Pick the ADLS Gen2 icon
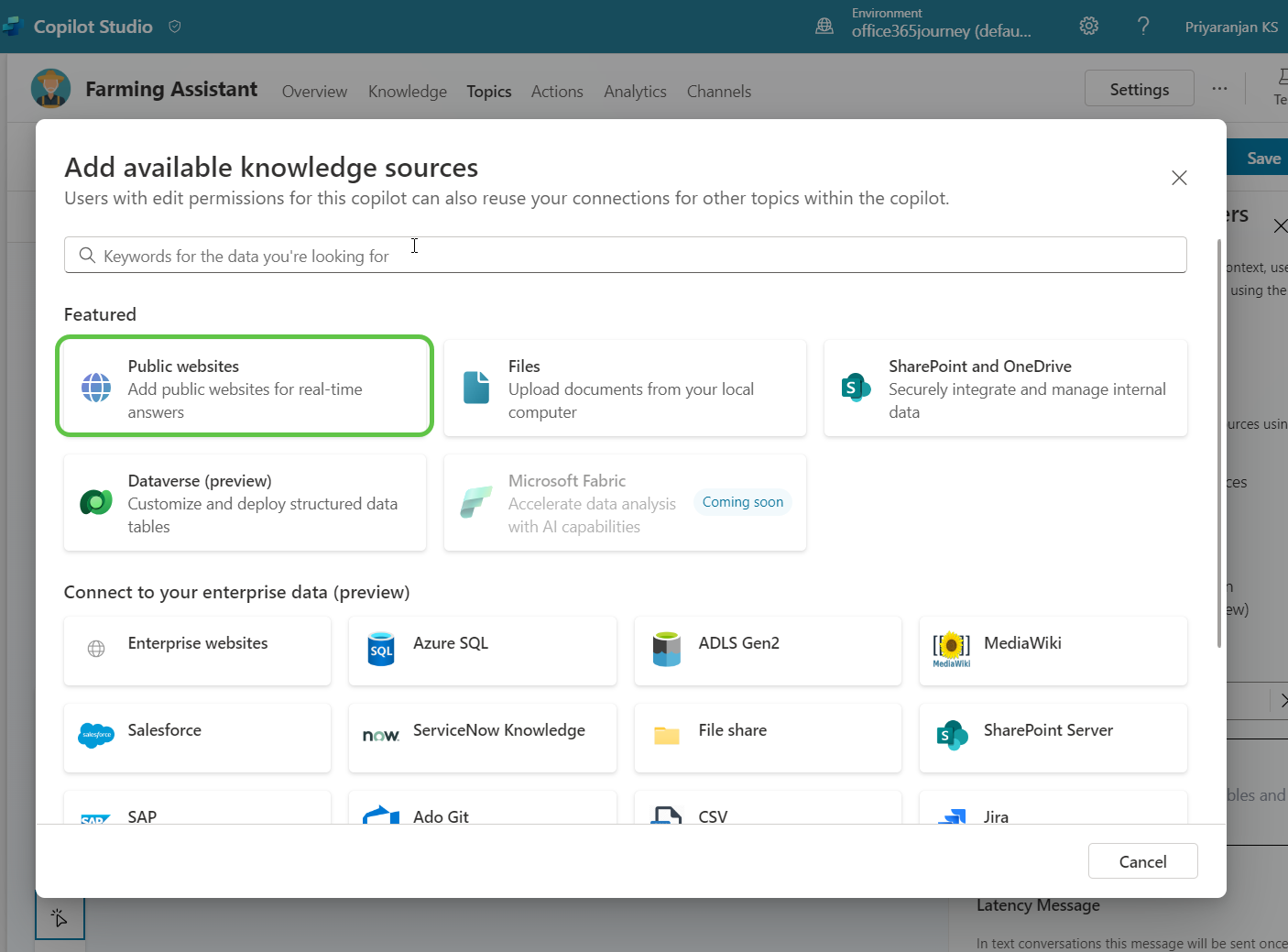This screenshot has height=952, width=1288. point(667,650)
